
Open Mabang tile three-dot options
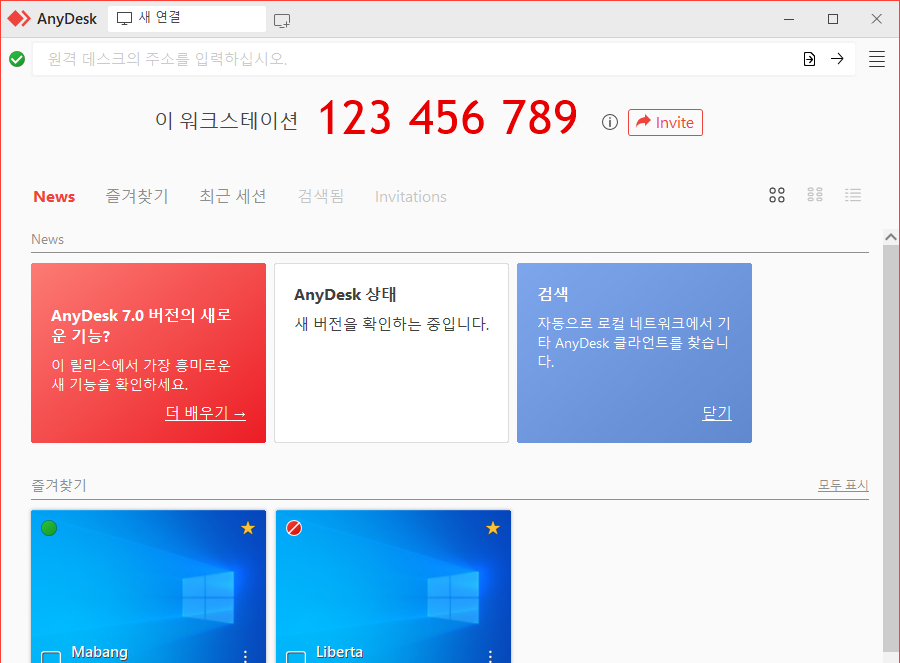pos(246,656)
